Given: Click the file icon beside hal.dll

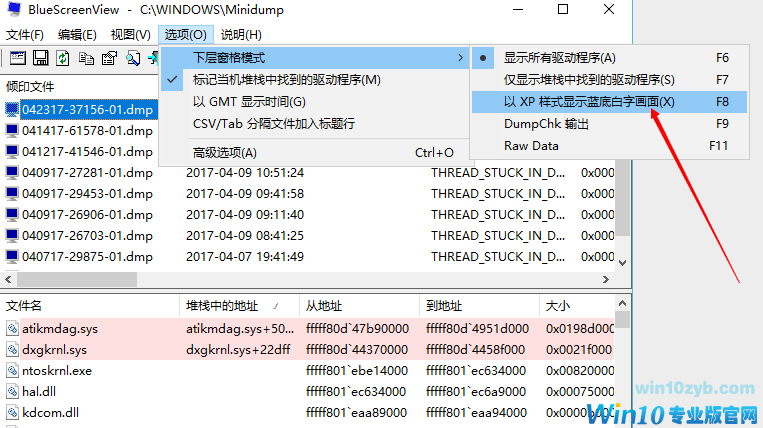Looking at the screenshot, I should pyautogui.click(x=12, y=392).
